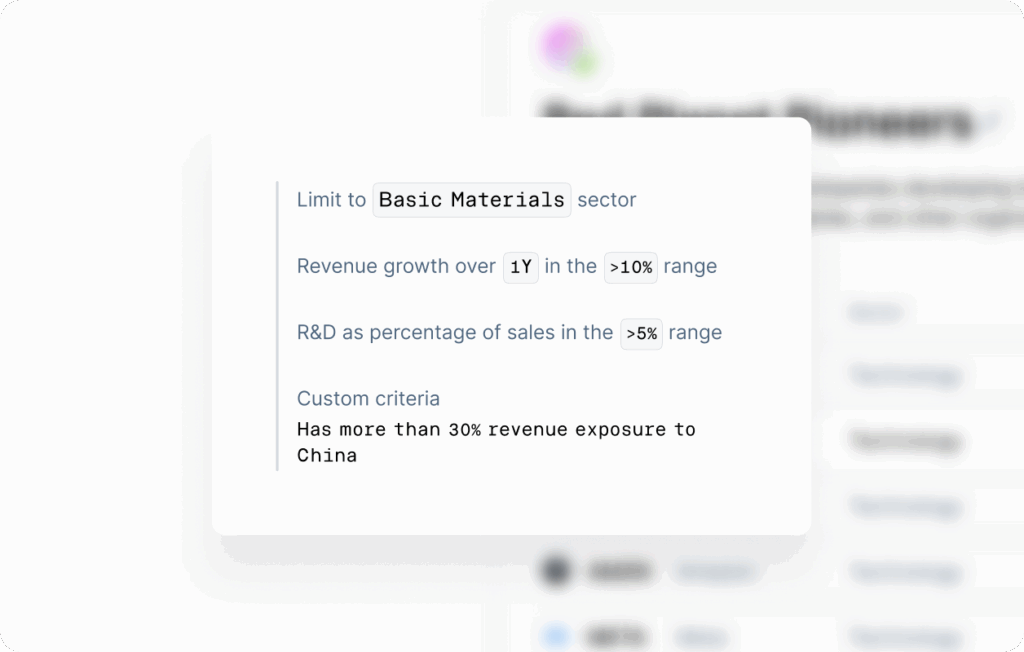Click the blue round company logo icon
This screenshot has height=652, width=1024.
click(555, 636)
